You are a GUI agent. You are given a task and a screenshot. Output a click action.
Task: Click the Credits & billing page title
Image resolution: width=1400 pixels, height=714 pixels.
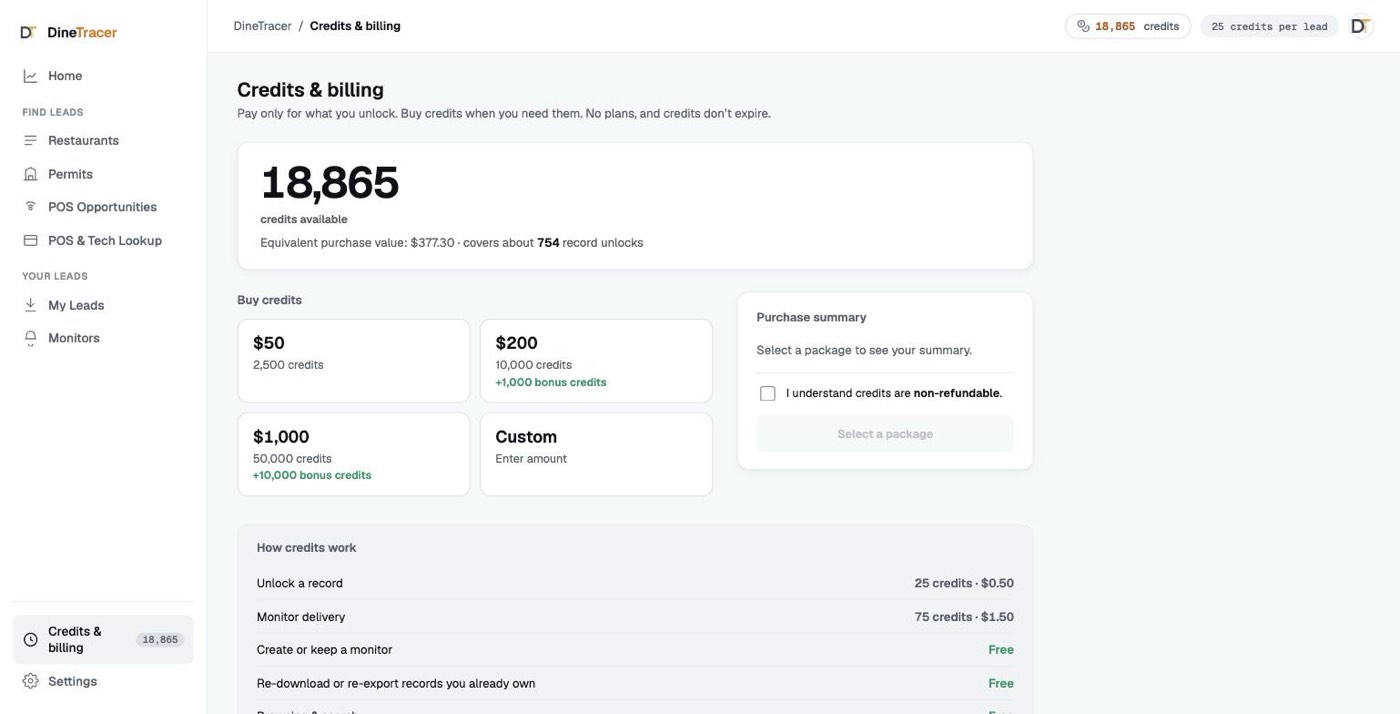pos(310,90)
